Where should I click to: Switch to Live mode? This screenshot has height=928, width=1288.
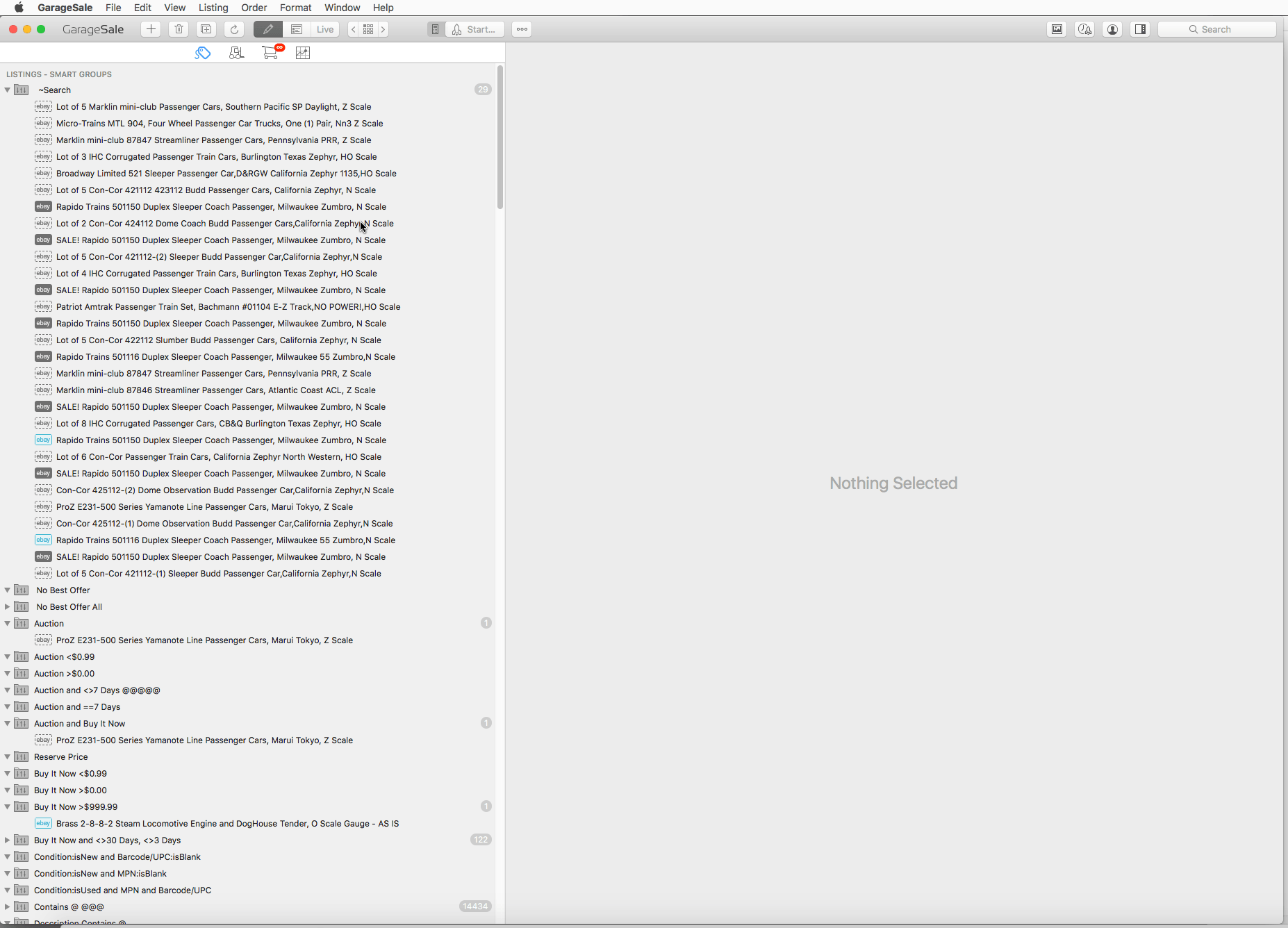coord(325,29)
